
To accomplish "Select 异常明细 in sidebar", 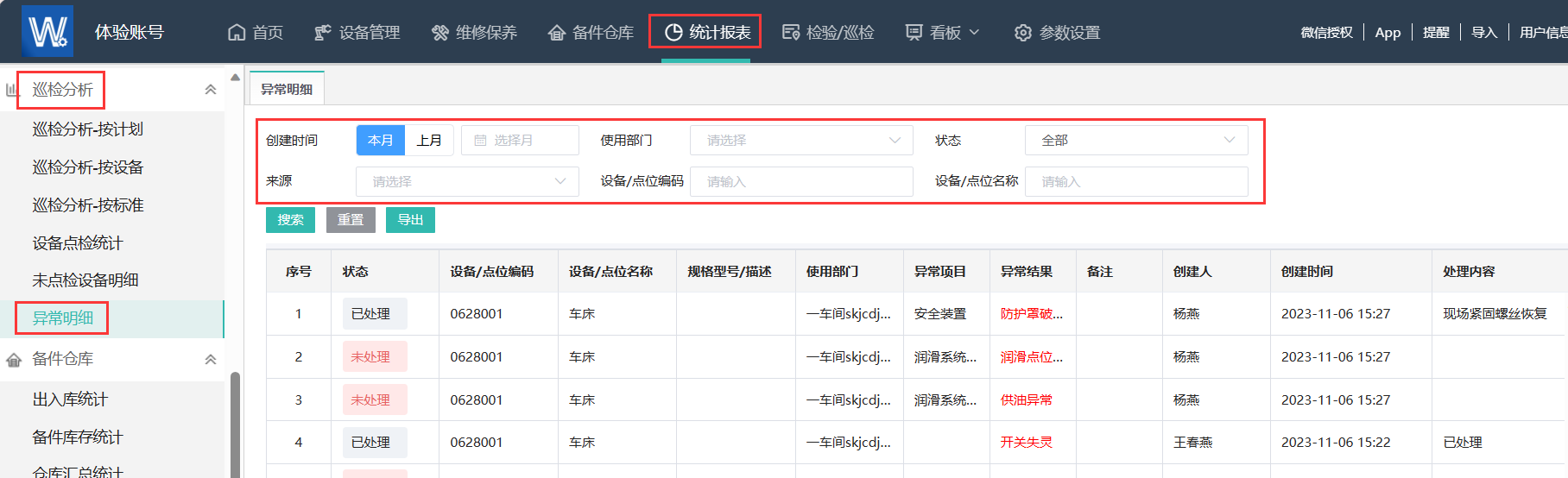I will pyautogui.click(x=62, y=318).
